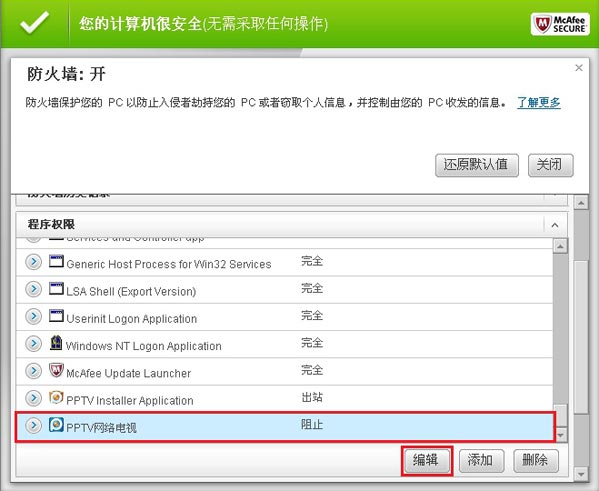Select the Windows NT Logon Application row
This screenshot has width=599, height=491.
285,344
